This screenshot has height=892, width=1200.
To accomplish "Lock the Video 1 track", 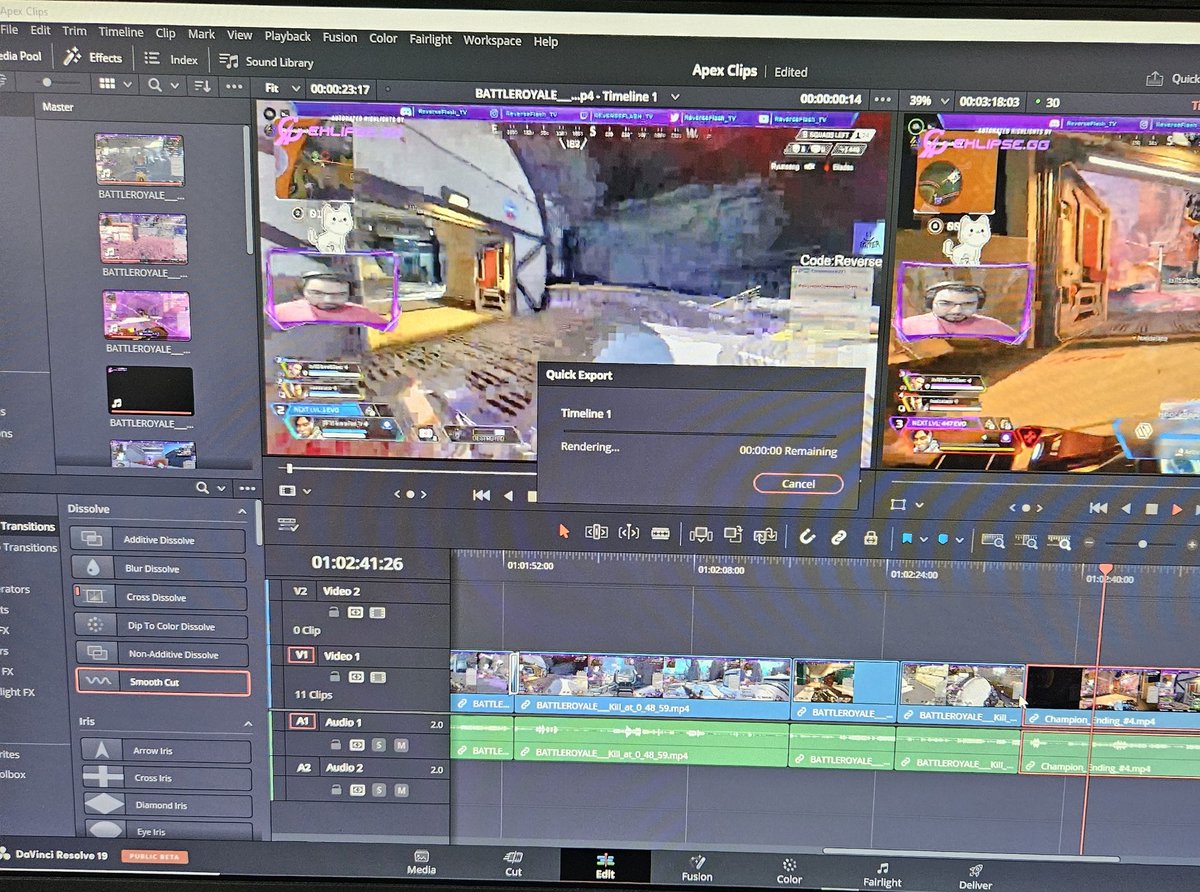I will [334, 677].
